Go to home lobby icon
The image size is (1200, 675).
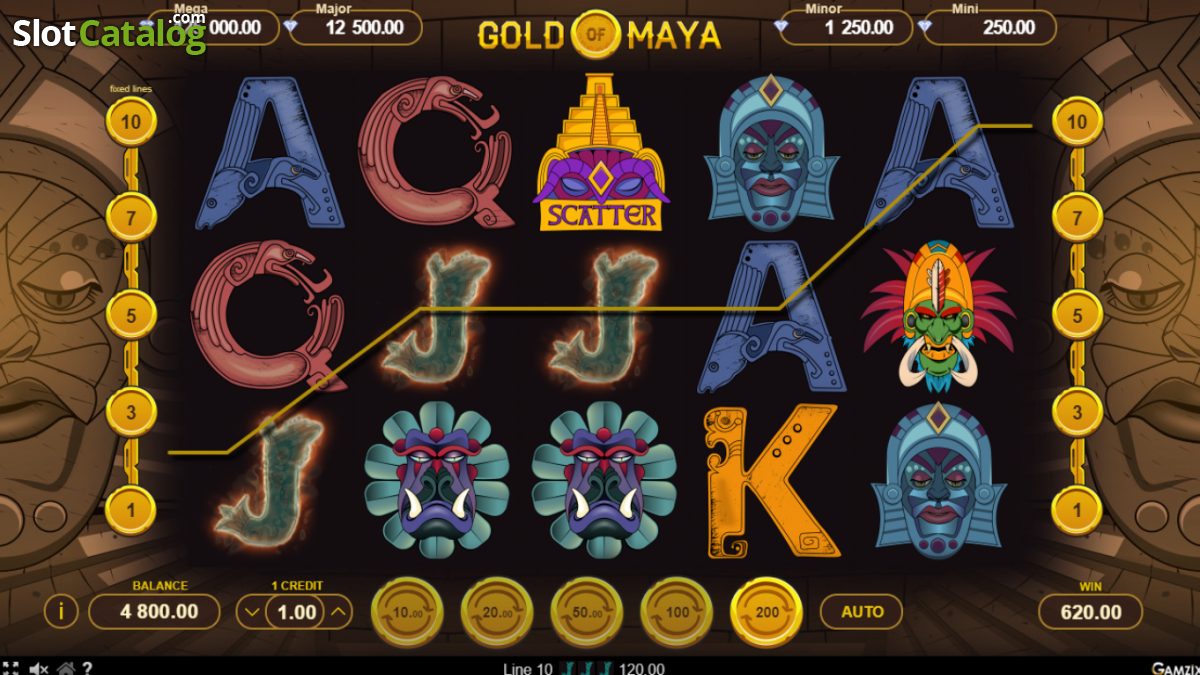(66, 667)
